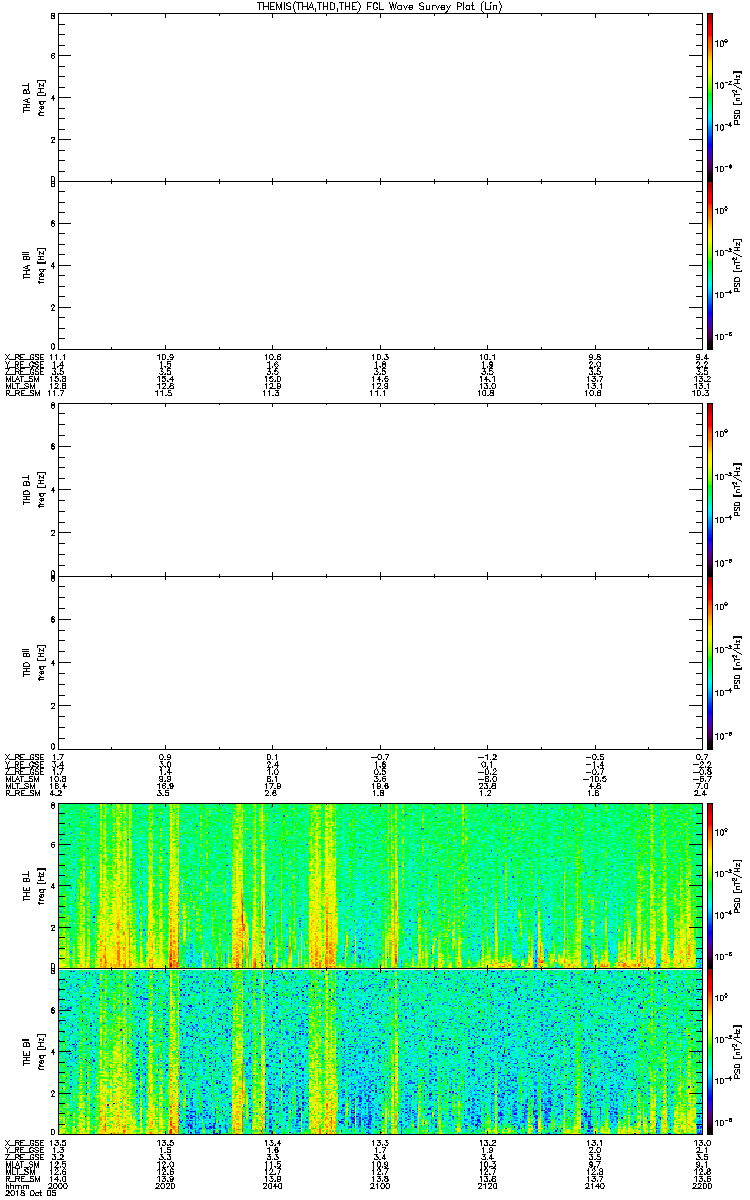Screen dimensions: 750x1200
Task: Click the THE B∥ spectrogram panel
Action: click(x=379, y=1050)
